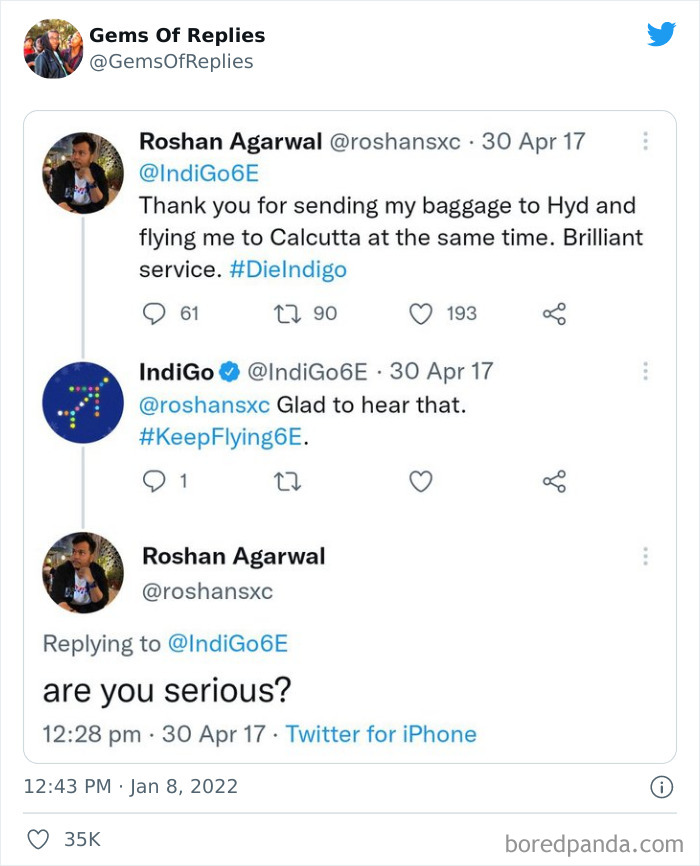Viewport: 700px width, 866px height.
Task: Reply to IndiGo's Glad to hear tweet
Action: click(x=154, y=481)
